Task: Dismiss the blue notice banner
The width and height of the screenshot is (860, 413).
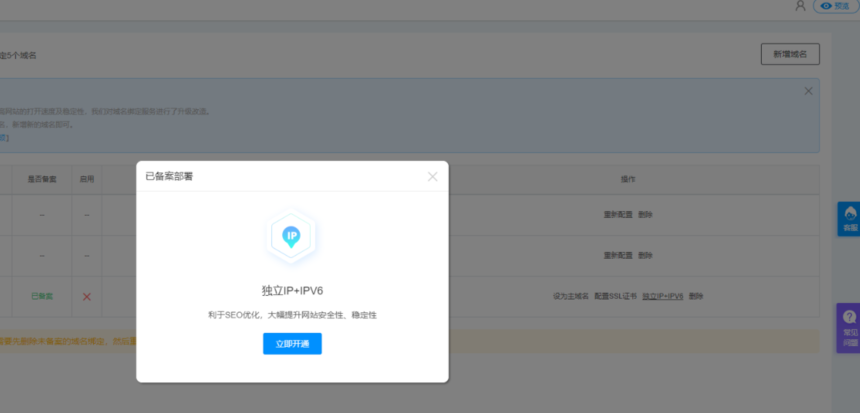Action: click(x=808, y=91)
